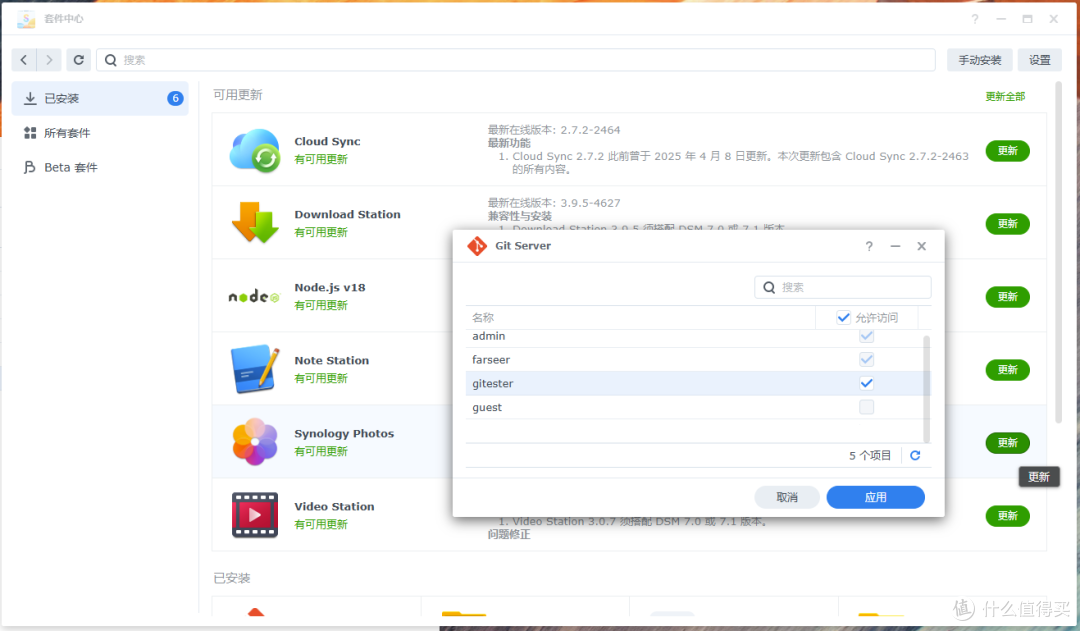Click the Package Center title bar icon
1080x631 pixels.
(x=26, y=19)
